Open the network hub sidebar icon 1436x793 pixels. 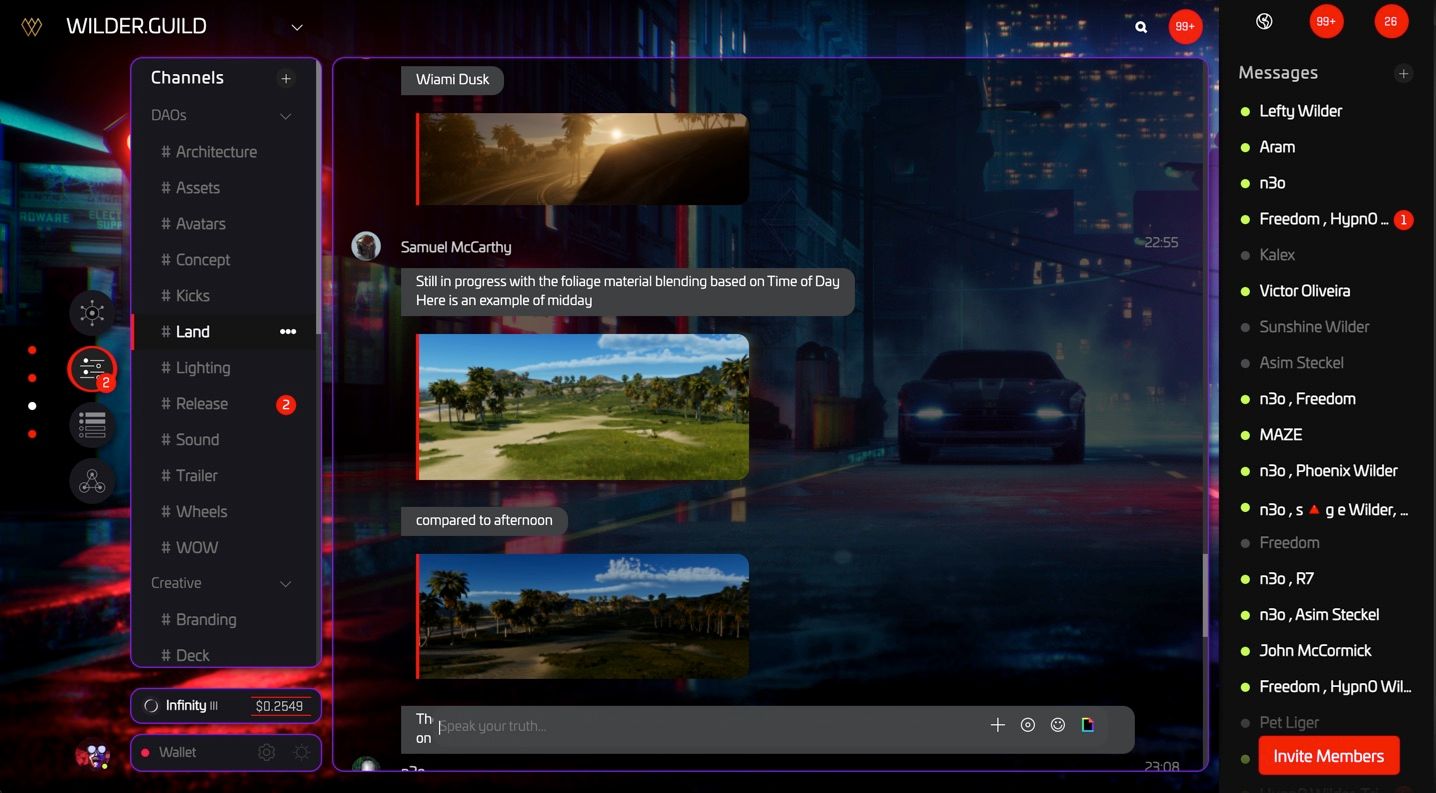(x=92, y=313)
